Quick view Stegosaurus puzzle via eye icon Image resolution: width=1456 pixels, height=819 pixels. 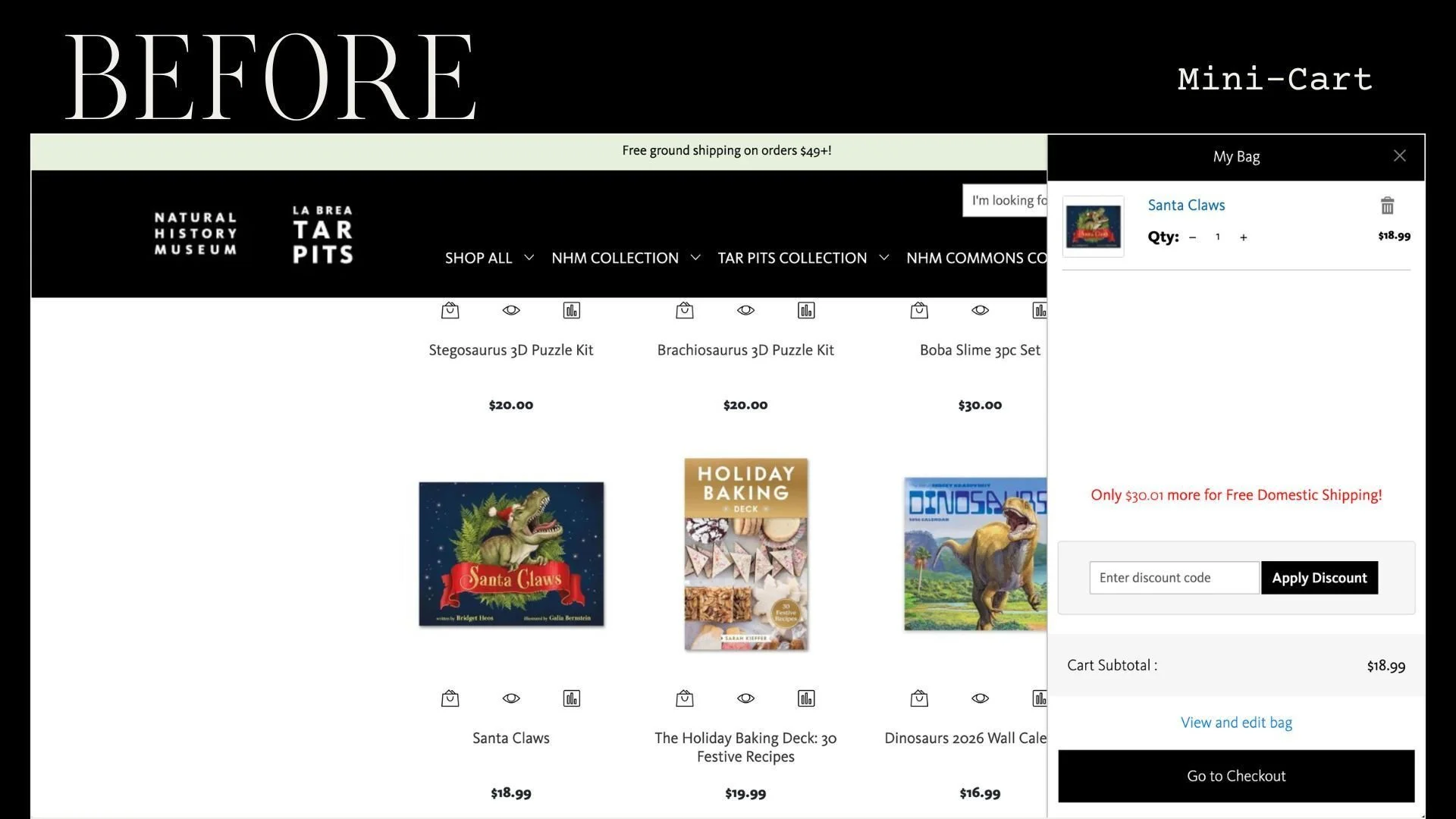click(511, 310)
